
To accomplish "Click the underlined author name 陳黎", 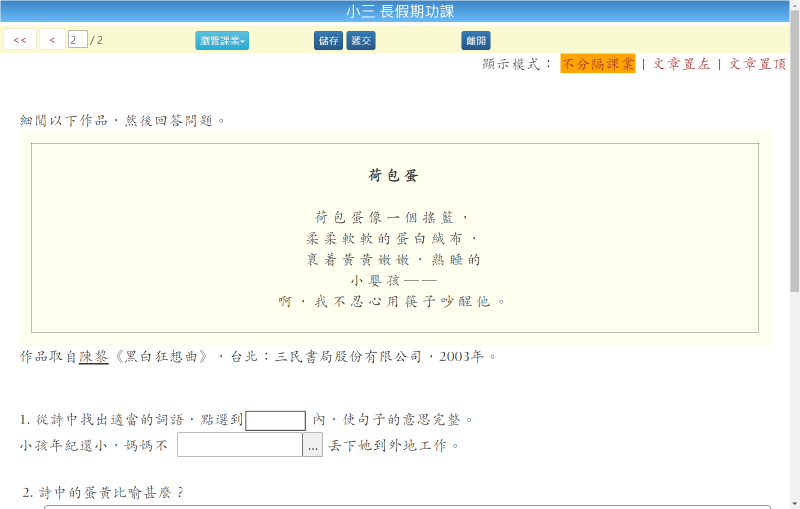I will tap(93, 356).
